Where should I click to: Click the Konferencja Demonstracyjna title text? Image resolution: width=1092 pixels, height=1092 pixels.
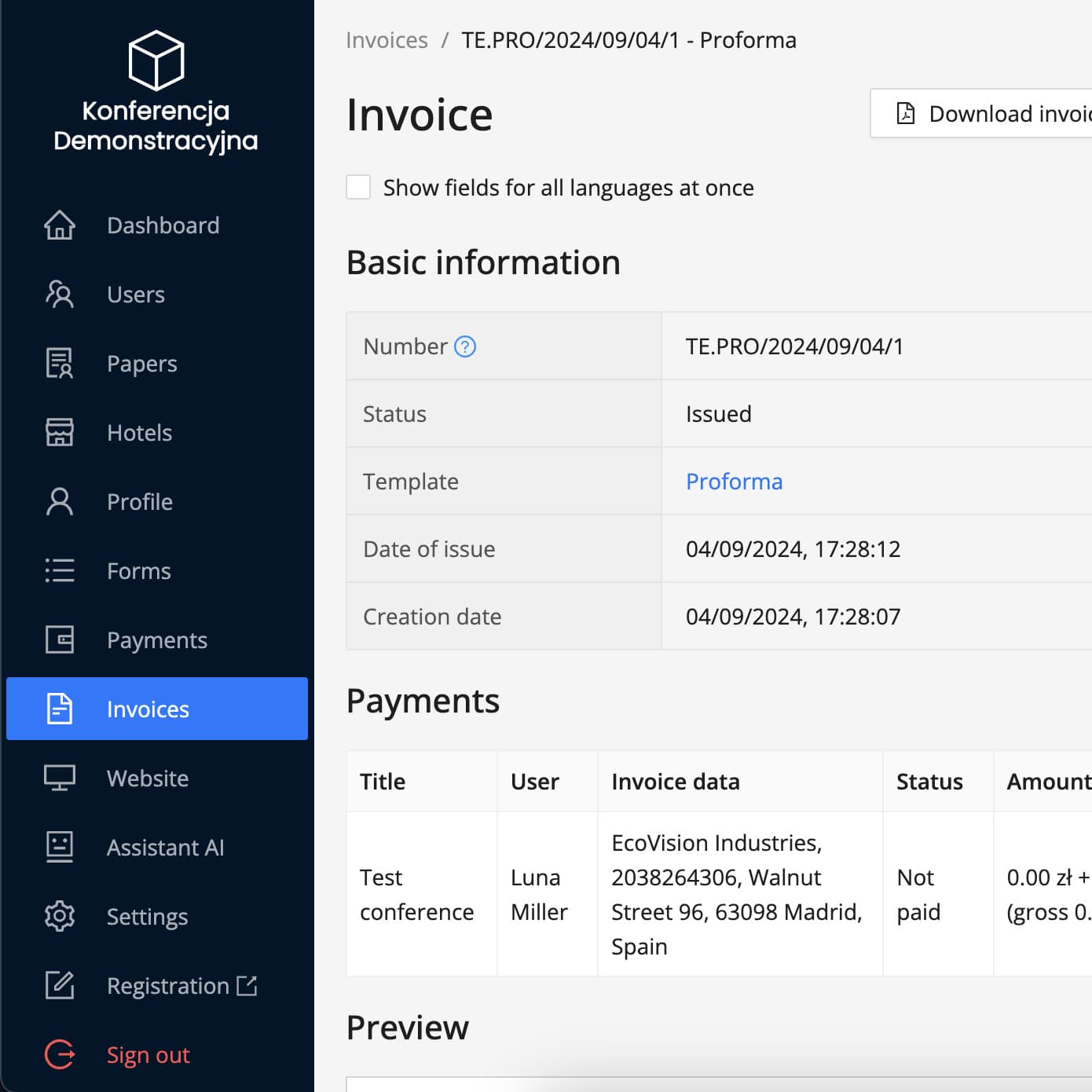(156, 126)
